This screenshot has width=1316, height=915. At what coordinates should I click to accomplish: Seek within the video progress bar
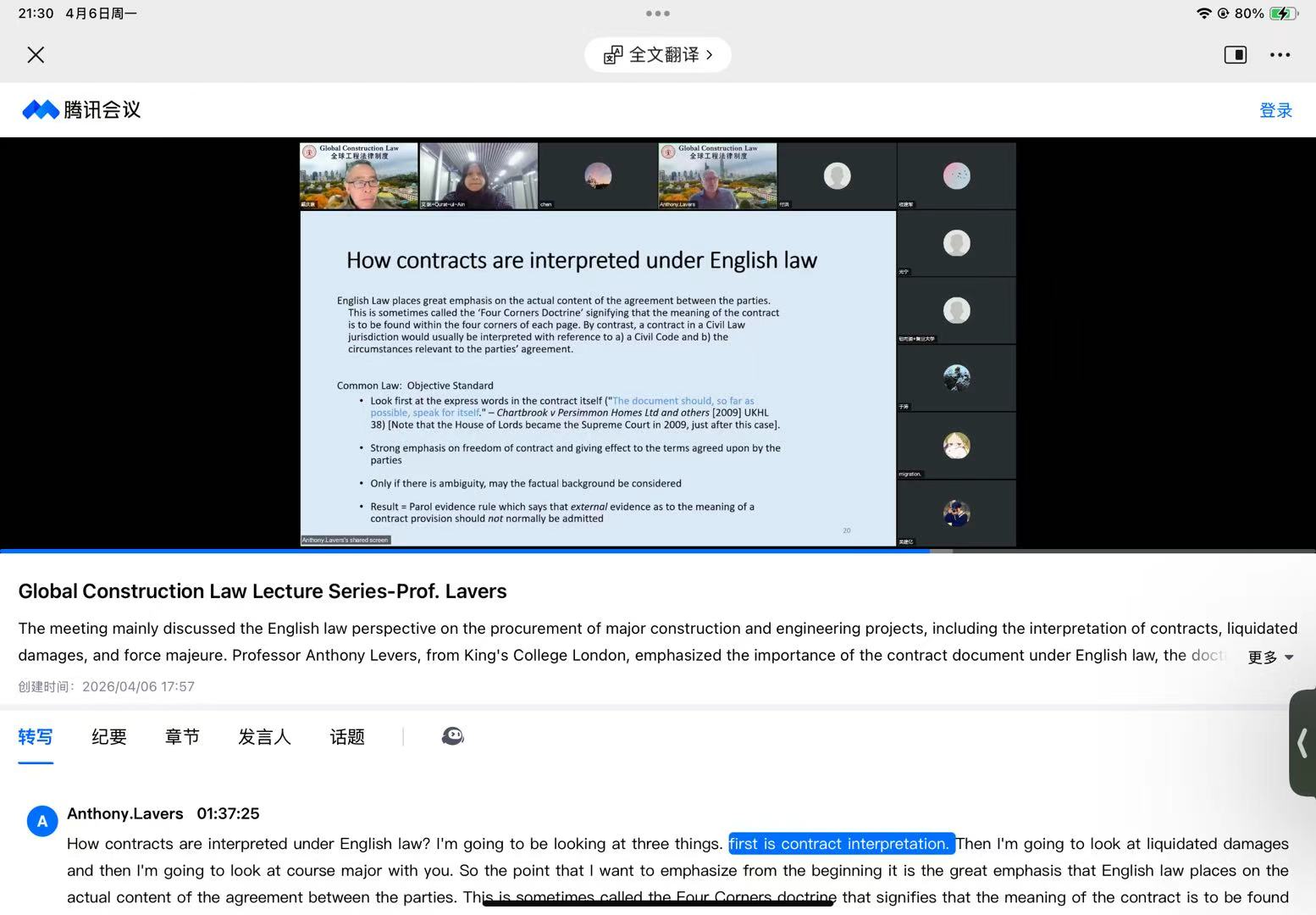click(x=658, y=551)
